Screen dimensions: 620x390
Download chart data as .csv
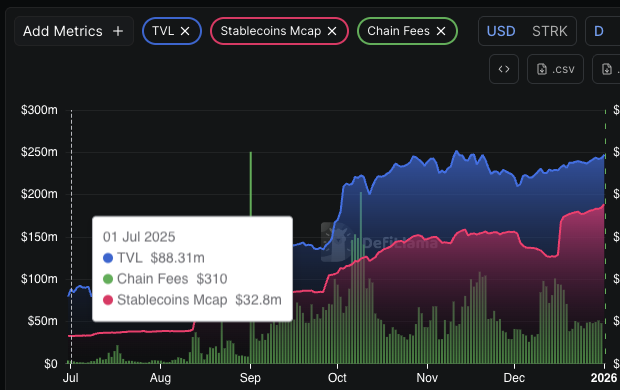(555, 69)
